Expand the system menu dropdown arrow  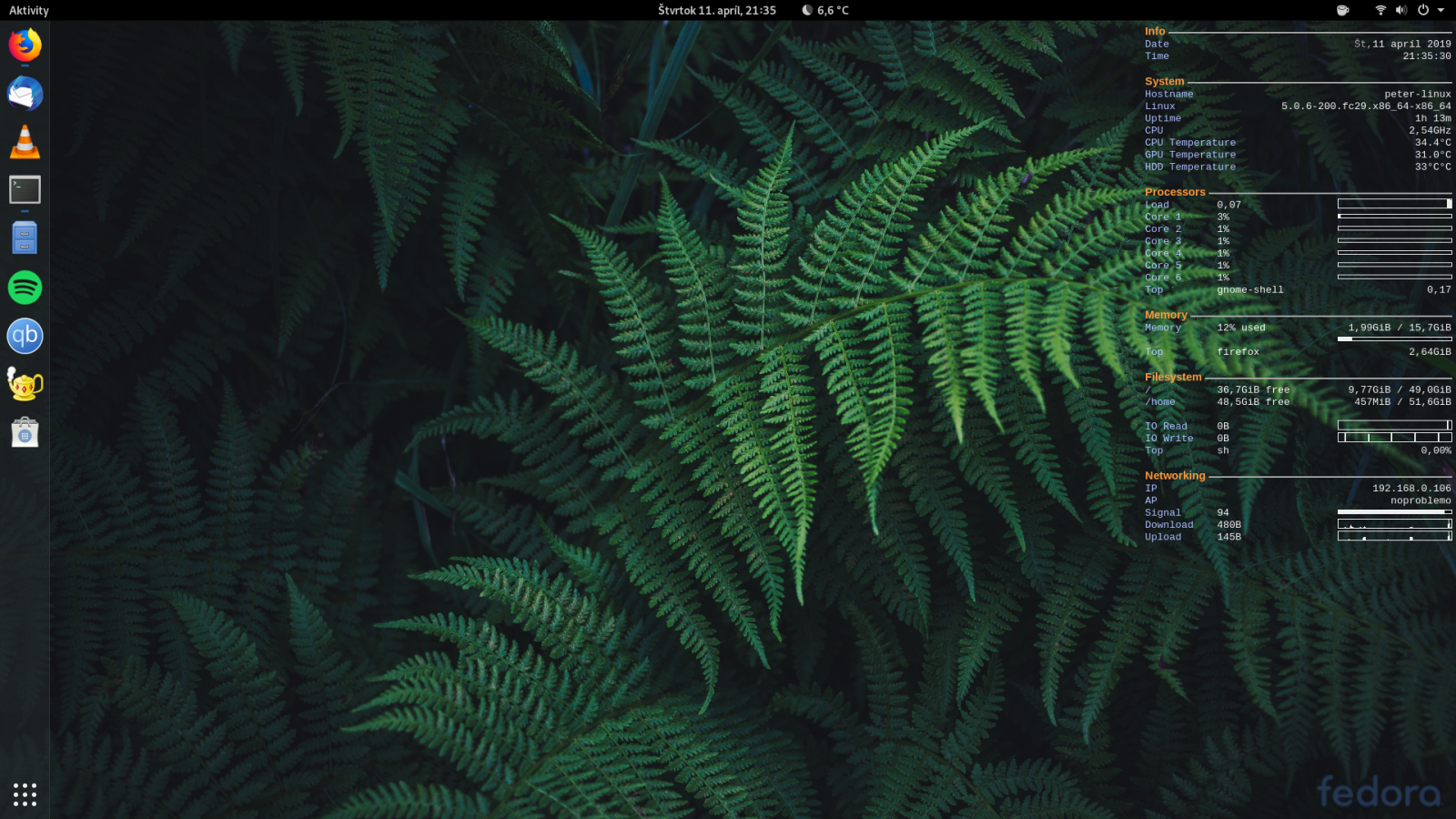click(1440, 10)
